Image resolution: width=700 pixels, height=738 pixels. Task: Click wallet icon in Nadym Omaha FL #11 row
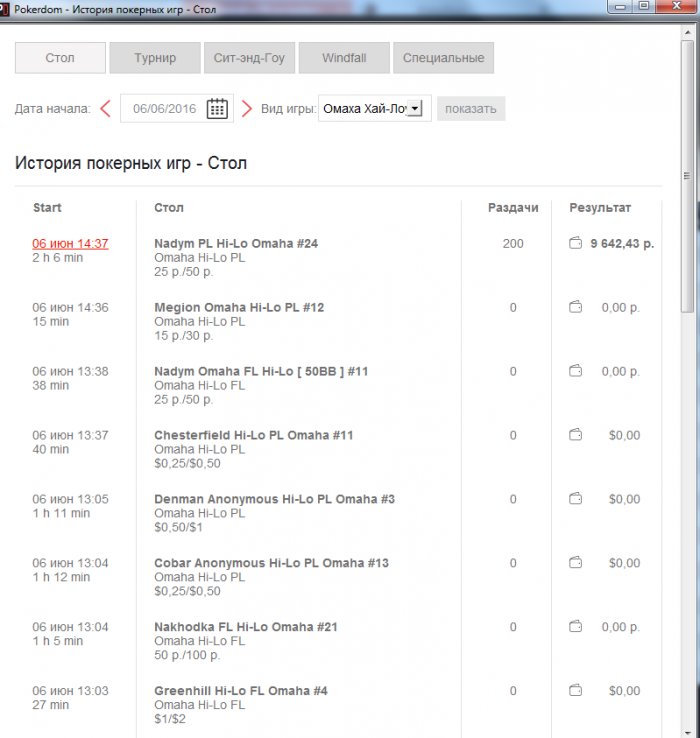pyautogui.click(x=575, y=371)
